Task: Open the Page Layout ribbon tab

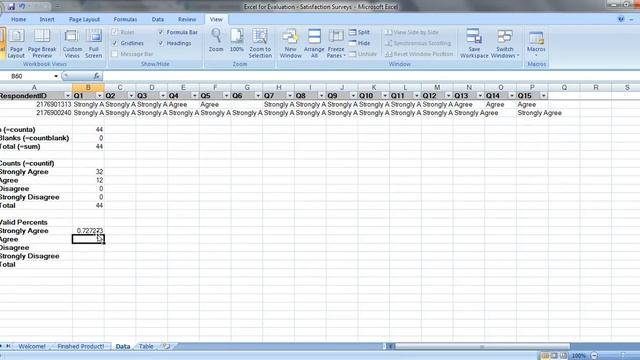Action: point(84,19)
